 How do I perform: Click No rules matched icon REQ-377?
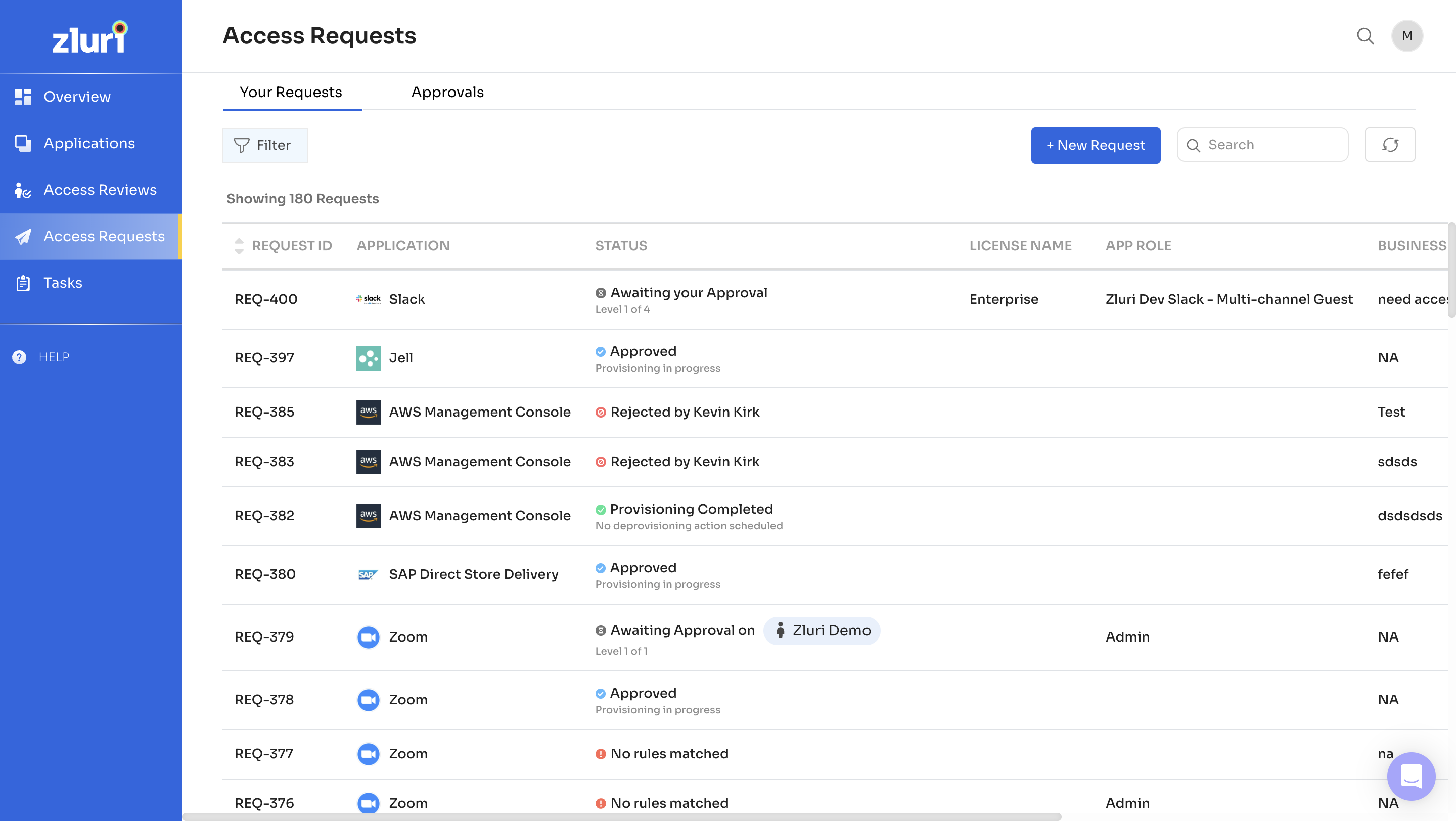tap(601, 754)
